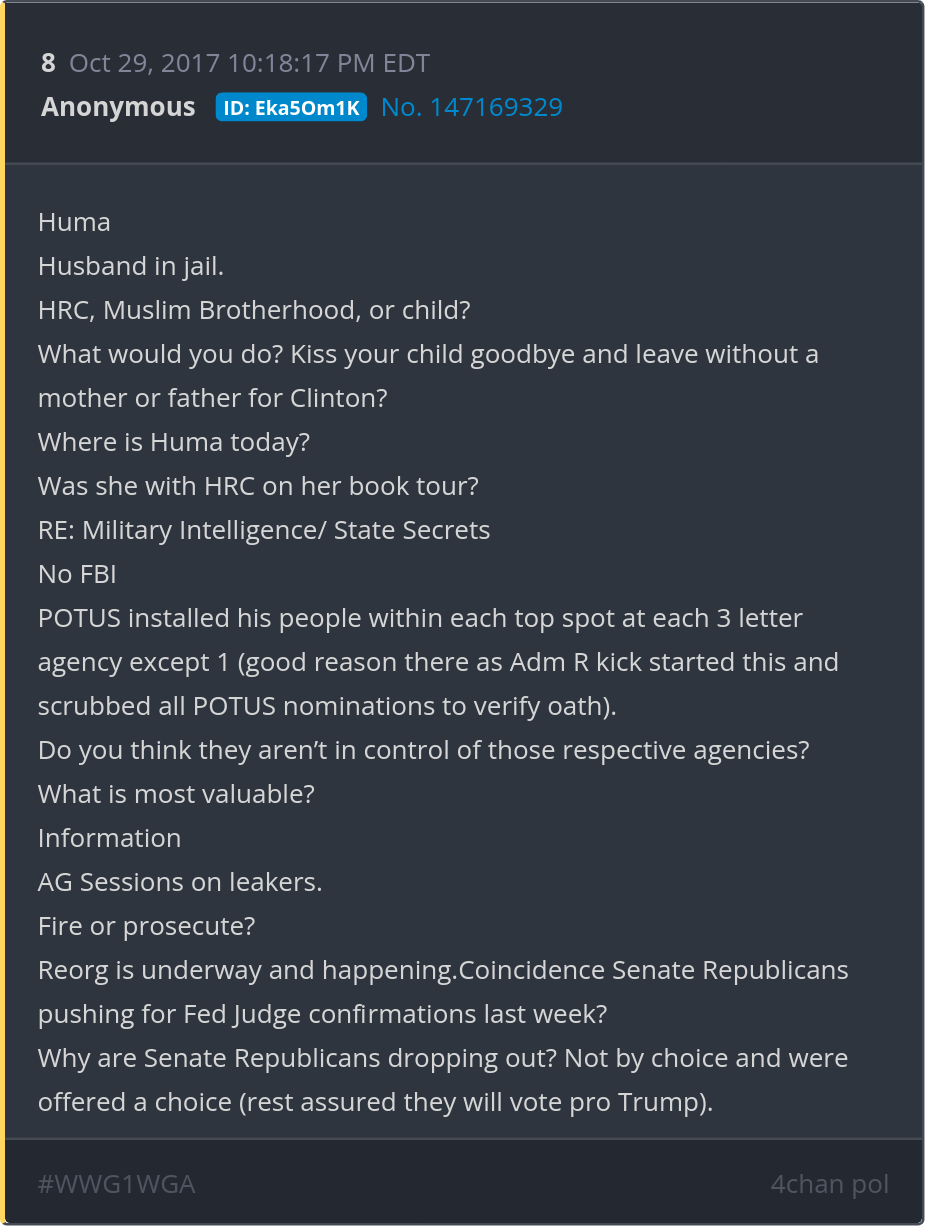Image resolution: width=926 pixels, height=1226 pixels.
Task: Click the "No FBI" line
Action: [x=78, y=574]
